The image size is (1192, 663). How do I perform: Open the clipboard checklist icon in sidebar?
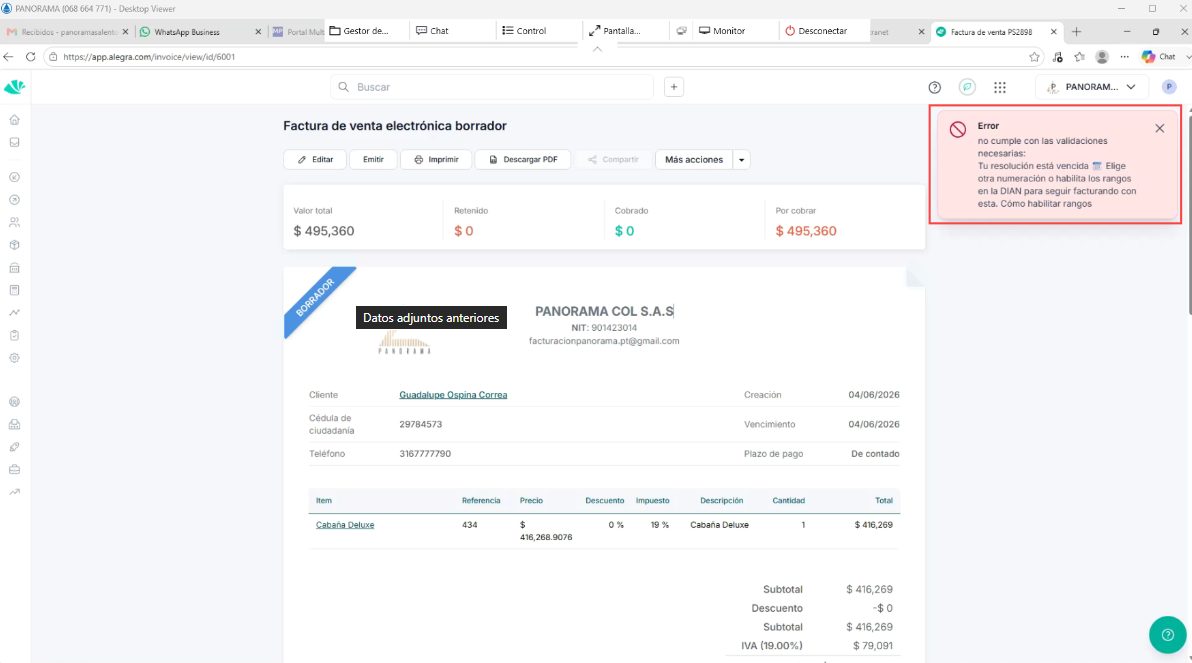click(14, 335)
